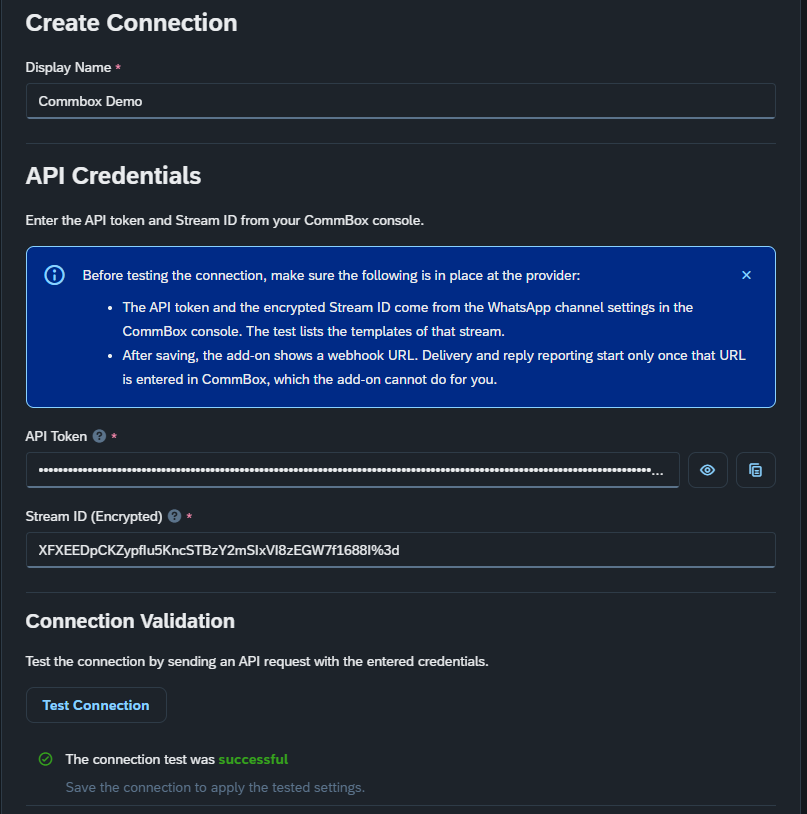Click the Create Connection heading

pyautogui.click(x=131, y=23)
